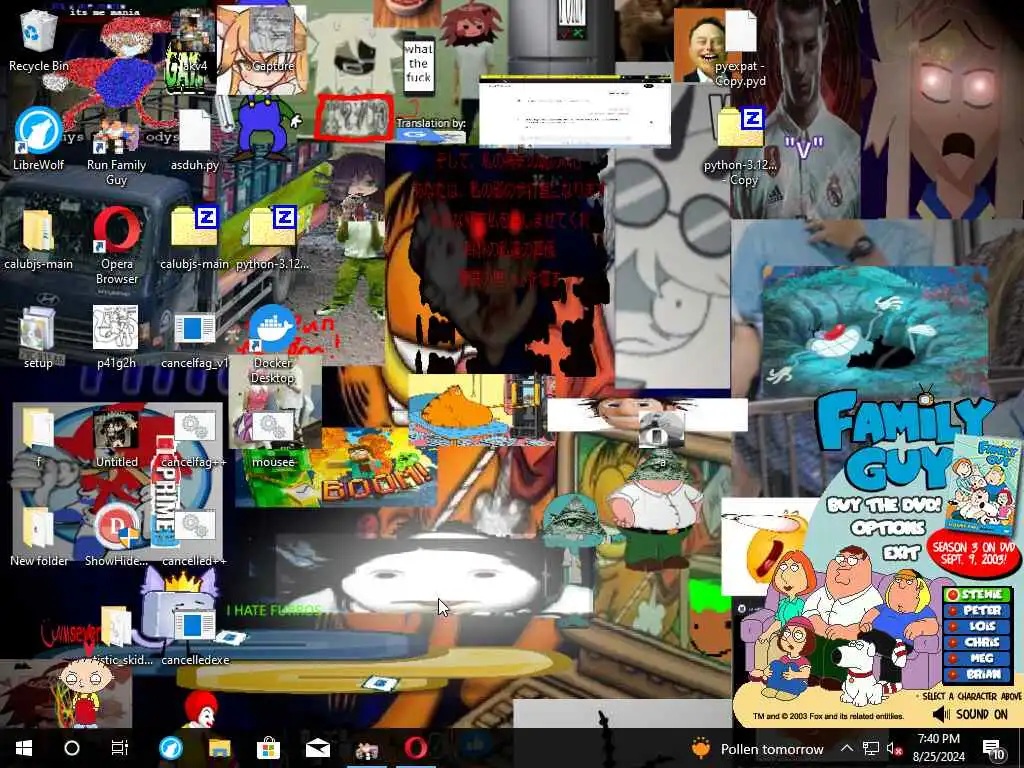Select the calubjs-main folder without zip badge

click(x=38, y=230)
